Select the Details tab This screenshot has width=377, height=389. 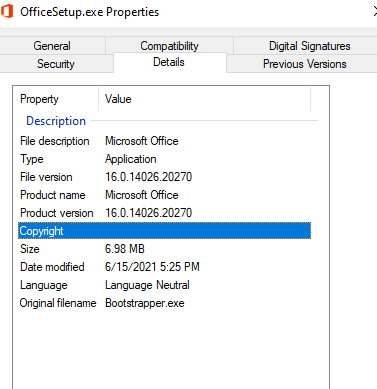169,62
